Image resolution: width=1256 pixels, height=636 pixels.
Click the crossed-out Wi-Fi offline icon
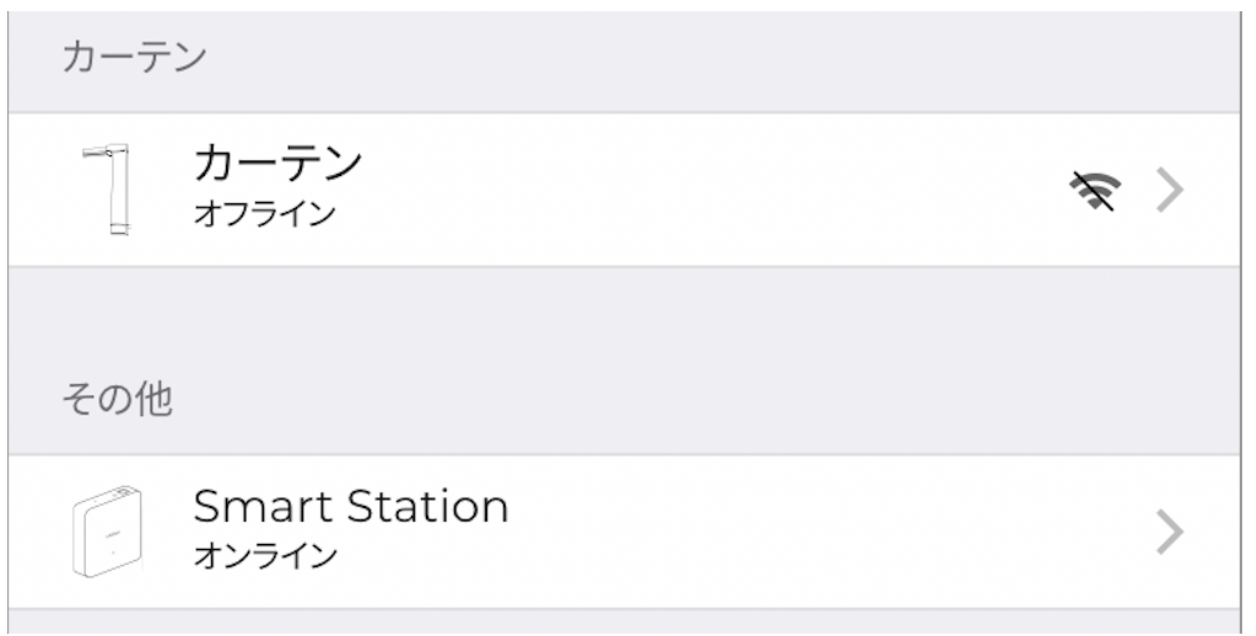(1096, 190)
